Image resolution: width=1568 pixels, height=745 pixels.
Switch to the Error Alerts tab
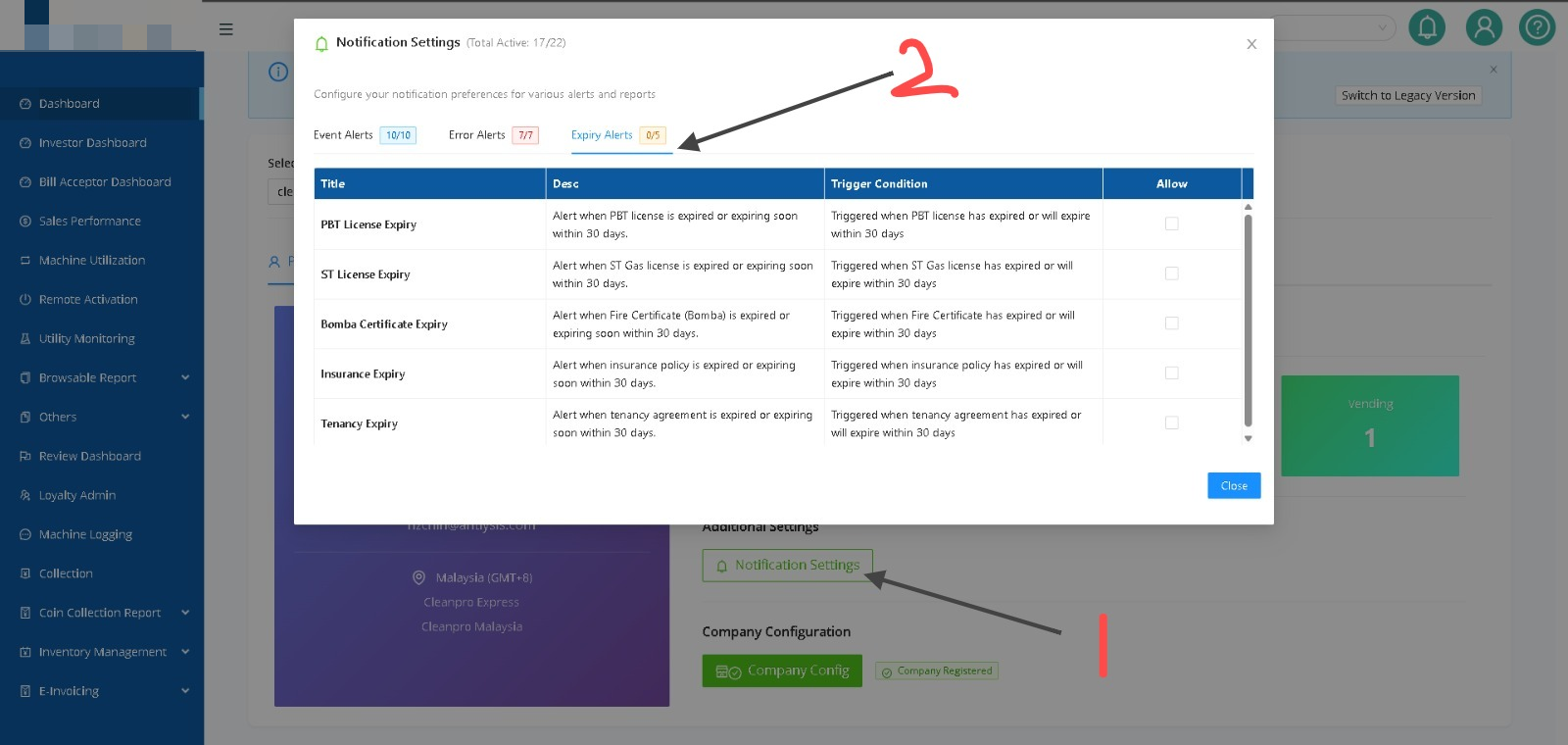click(x=494, y=135)
